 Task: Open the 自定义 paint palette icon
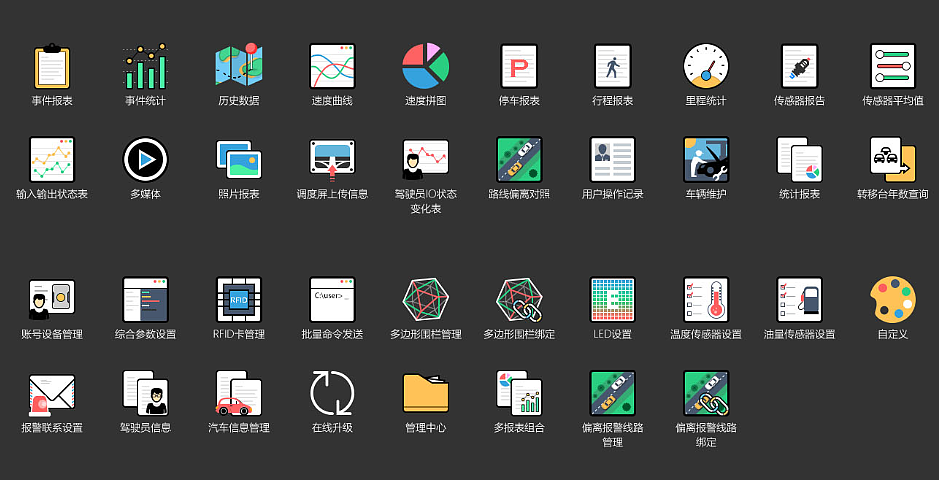tap(893, 299)
